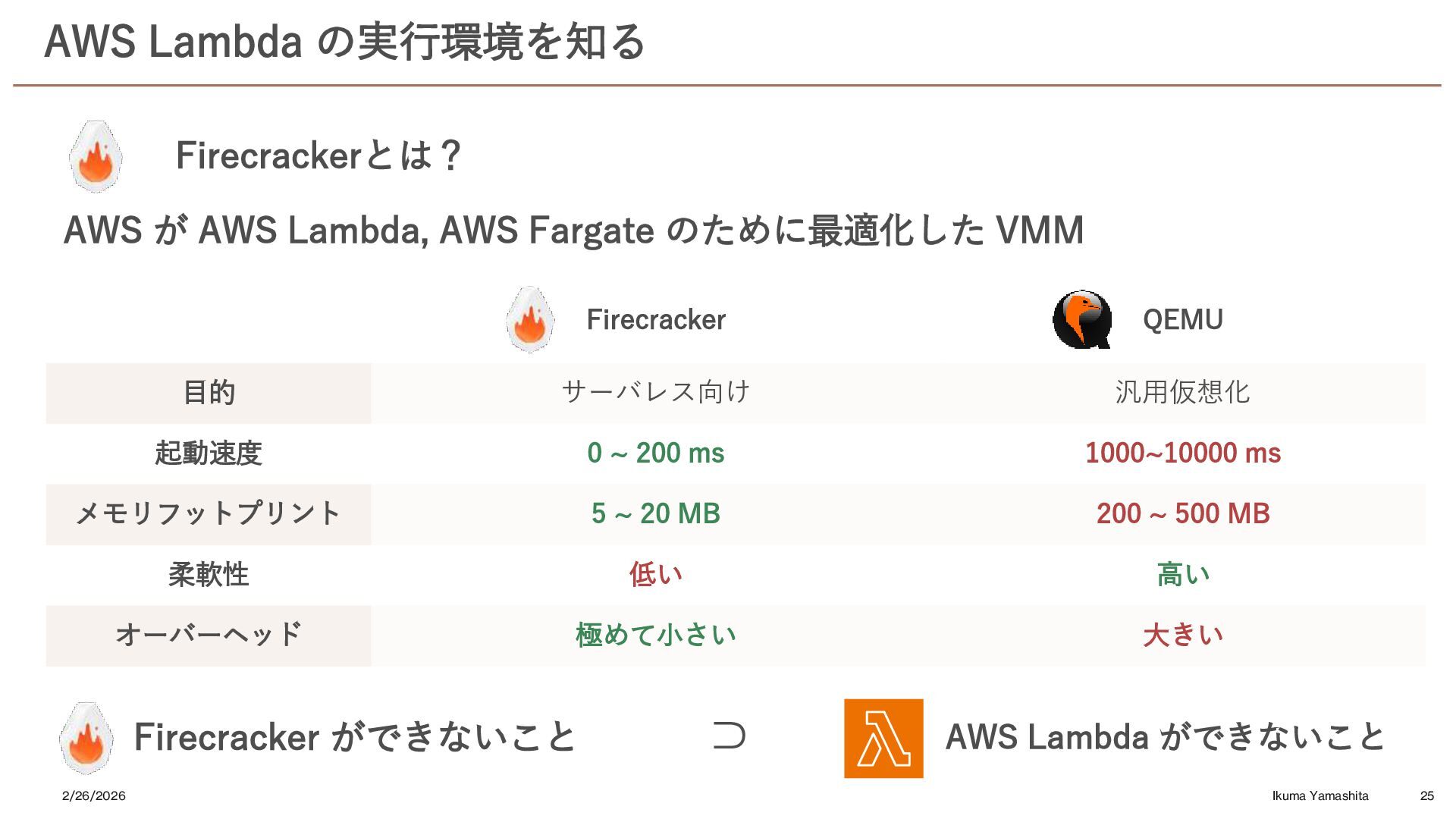Click the slide title AWS Lambda の実行環境を知る

[345, 42]
